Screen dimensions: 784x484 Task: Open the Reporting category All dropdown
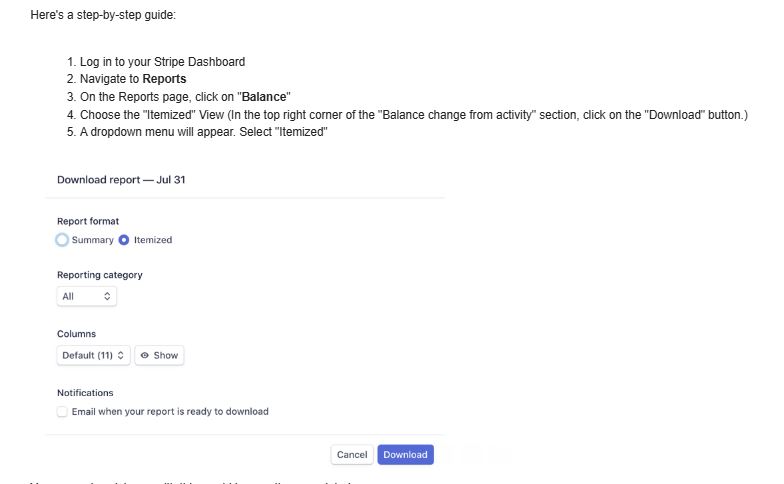click(x=87, y=297)
